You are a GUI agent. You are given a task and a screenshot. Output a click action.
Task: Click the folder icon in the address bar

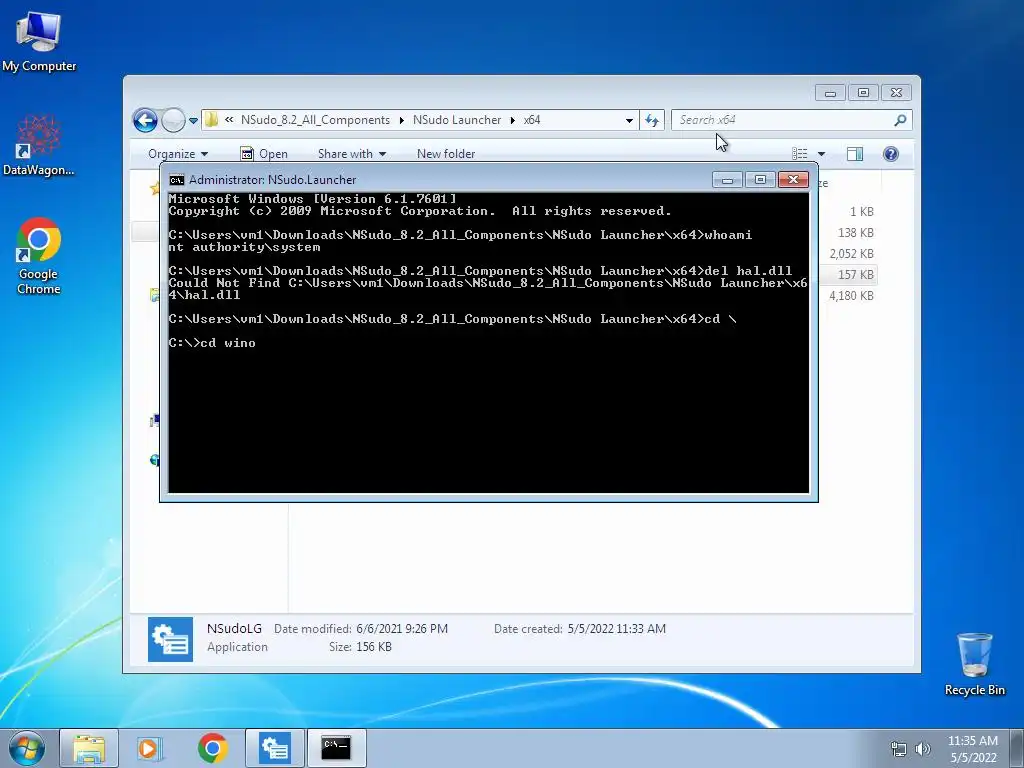[x=212, y=120]
